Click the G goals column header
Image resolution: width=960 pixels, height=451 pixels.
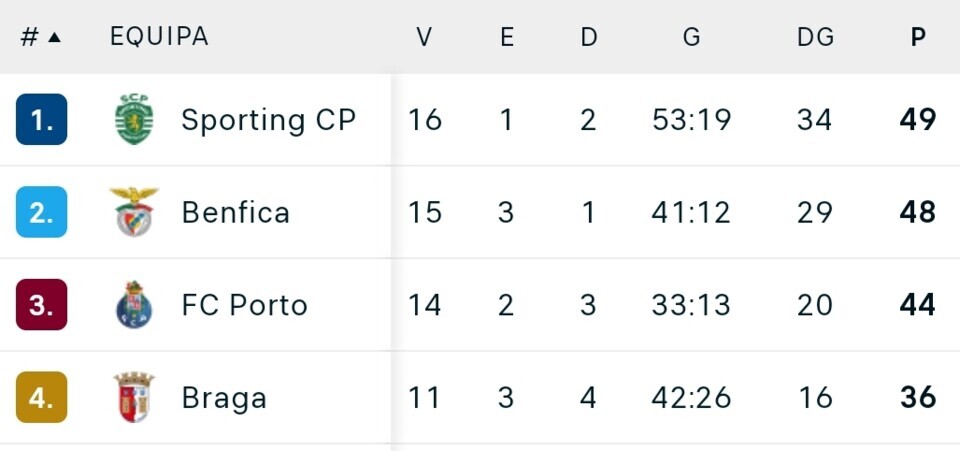(691, 37)
